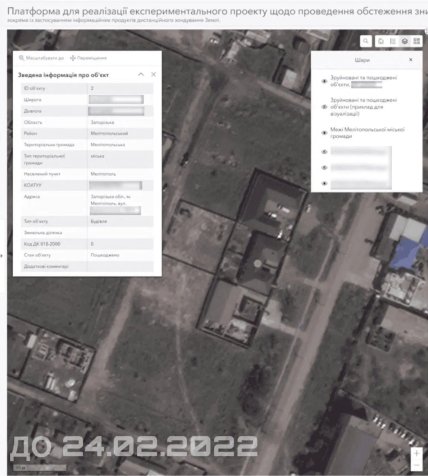The height and width of the screenshot is (476, 428).
Task: Click the Мелітопольський value in Район row
Action: [109, 133]
